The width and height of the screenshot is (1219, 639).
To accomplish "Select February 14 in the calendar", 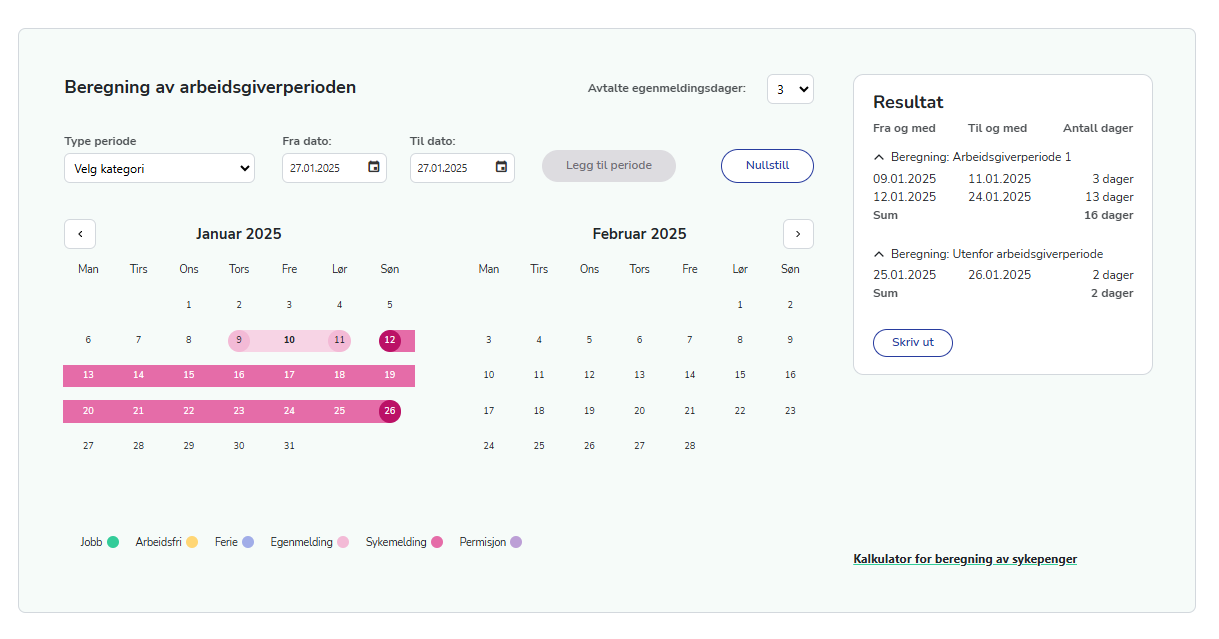I will point(690,375).
